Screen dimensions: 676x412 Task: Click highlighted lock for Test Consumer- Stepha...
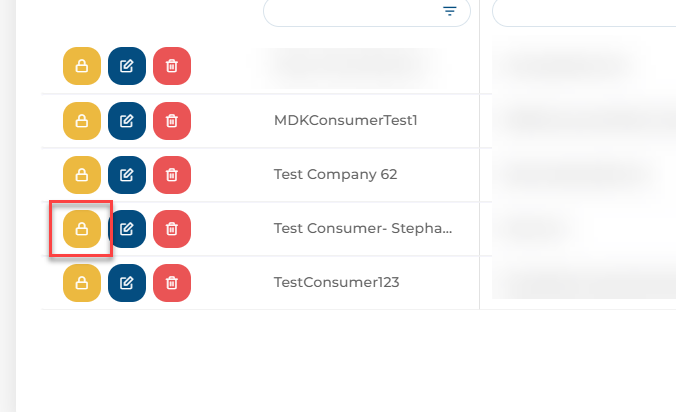82,229
